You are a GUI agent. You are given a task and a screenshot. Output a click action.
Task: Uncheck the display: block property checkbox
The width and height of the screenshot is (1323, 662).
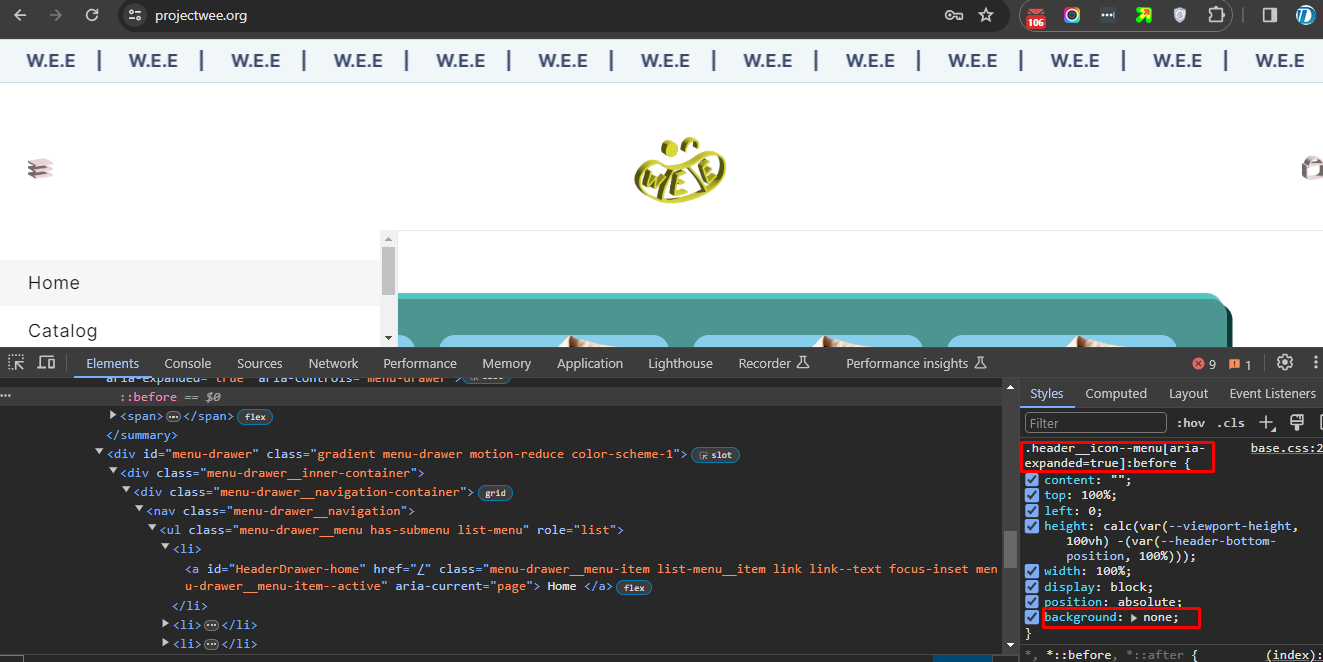point(1032,587)
